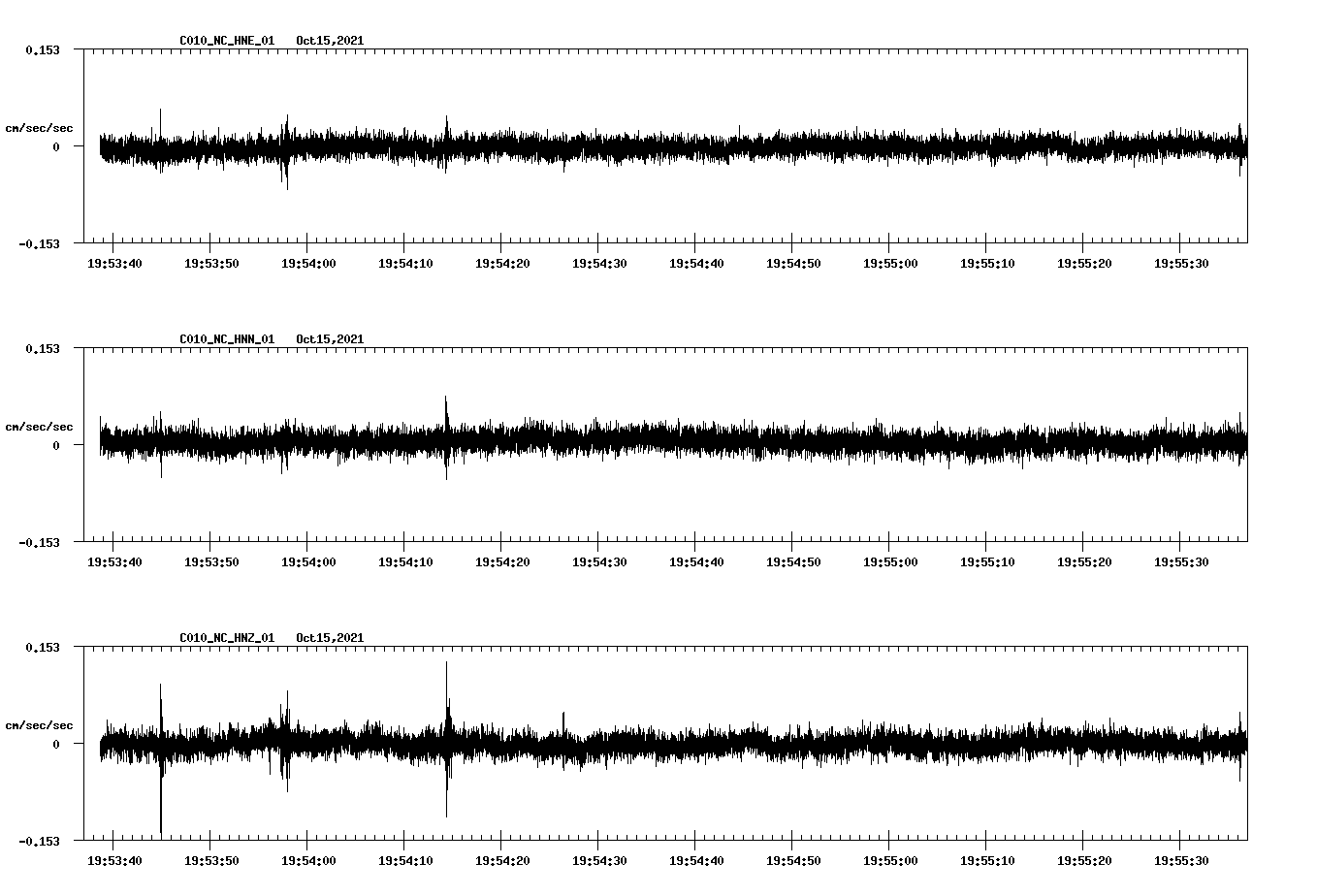This screenshot has height=896, width=1317.
Task: Click the Oct15,2021 date on HNN plot
Action: [x=330, y=339]
